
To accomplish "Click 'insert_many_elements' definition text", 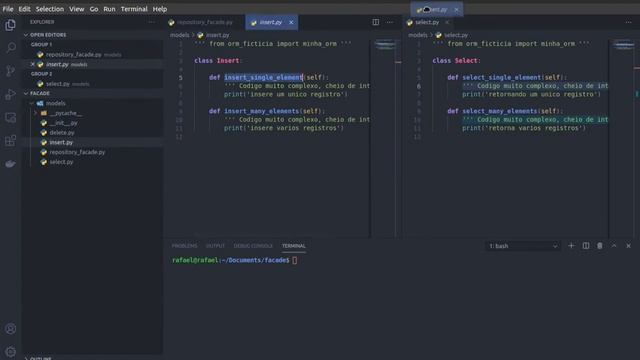I will [x=262, y=111].
